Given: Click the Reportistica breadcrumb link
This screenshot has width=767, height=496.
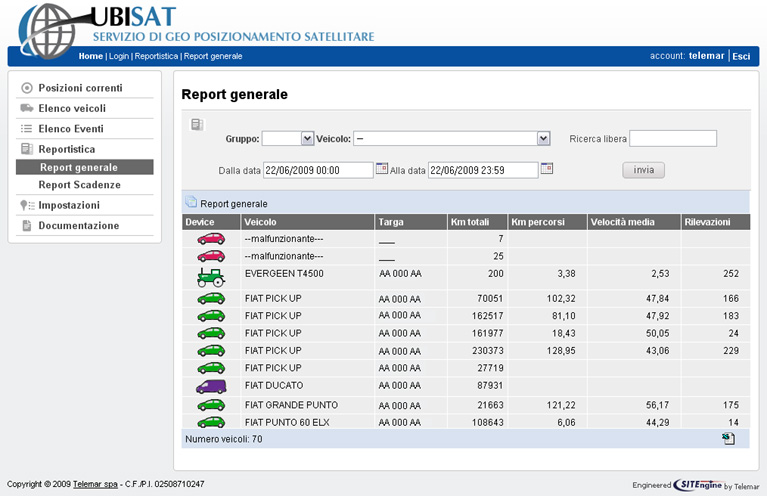Looking at the screenshot, I should click(157, 56).
